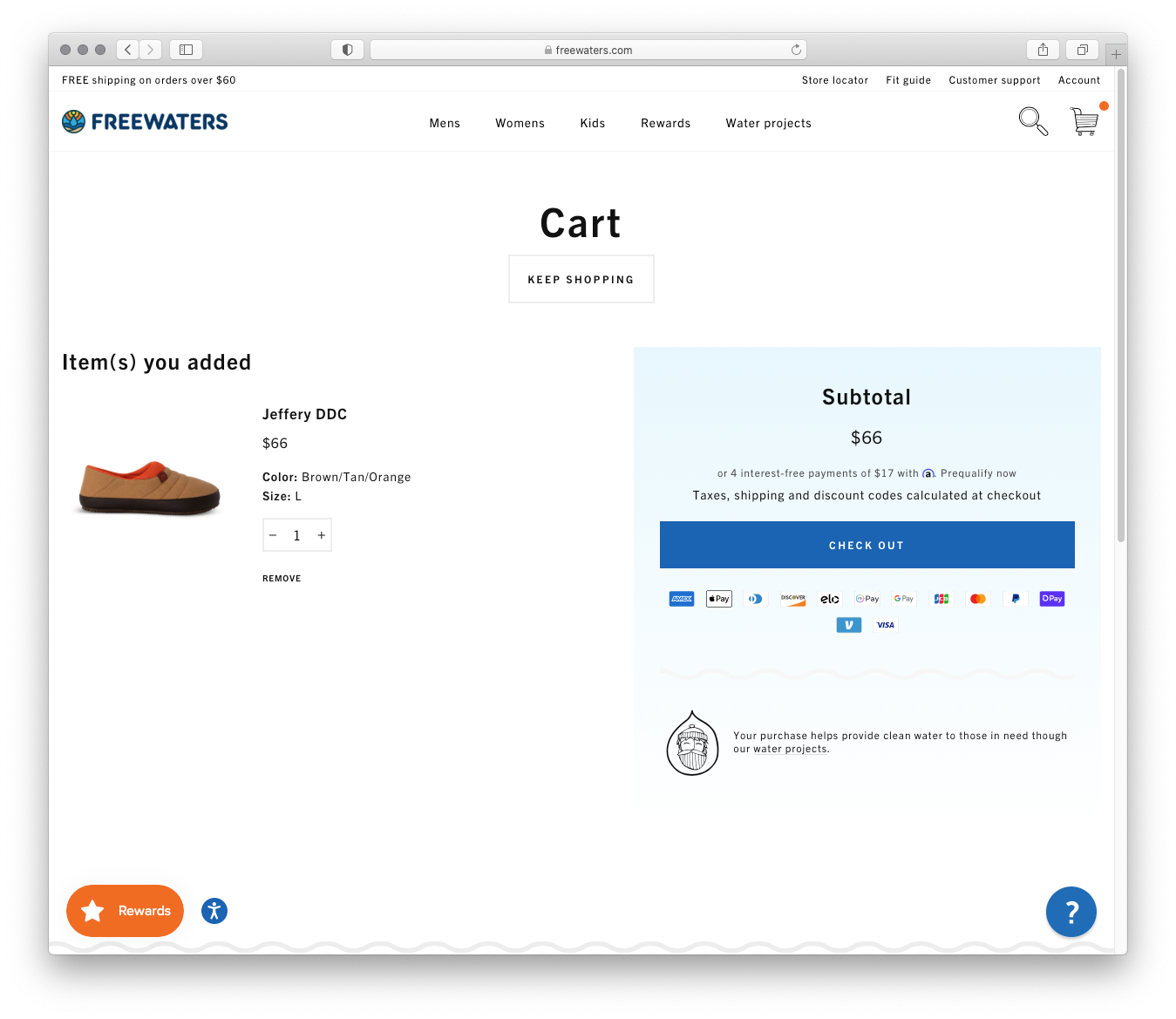Screen dimensions: 1176x1019
Task: Click the Safari privacy shield icon
Action: 347,50
